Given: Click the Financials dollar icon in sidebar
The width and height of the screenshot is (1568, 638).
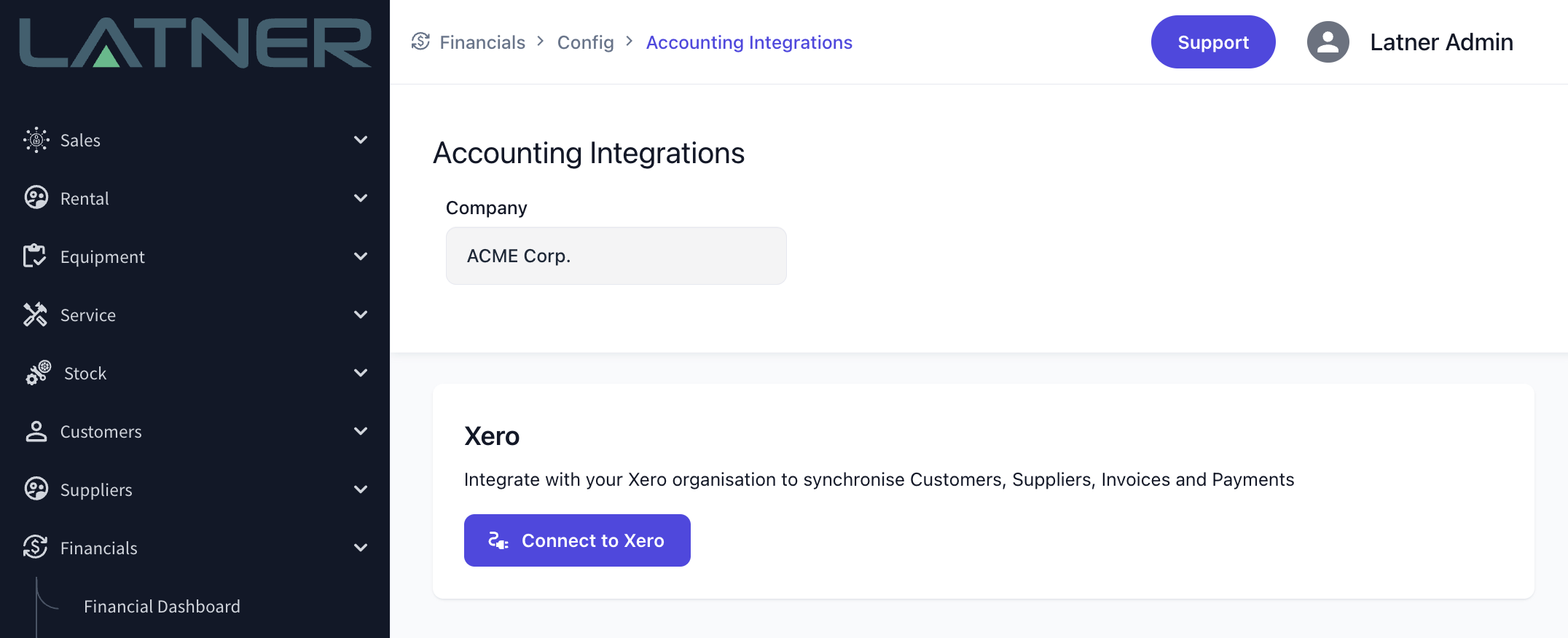Looking at the screenshot, I should [x=35, y=548].
